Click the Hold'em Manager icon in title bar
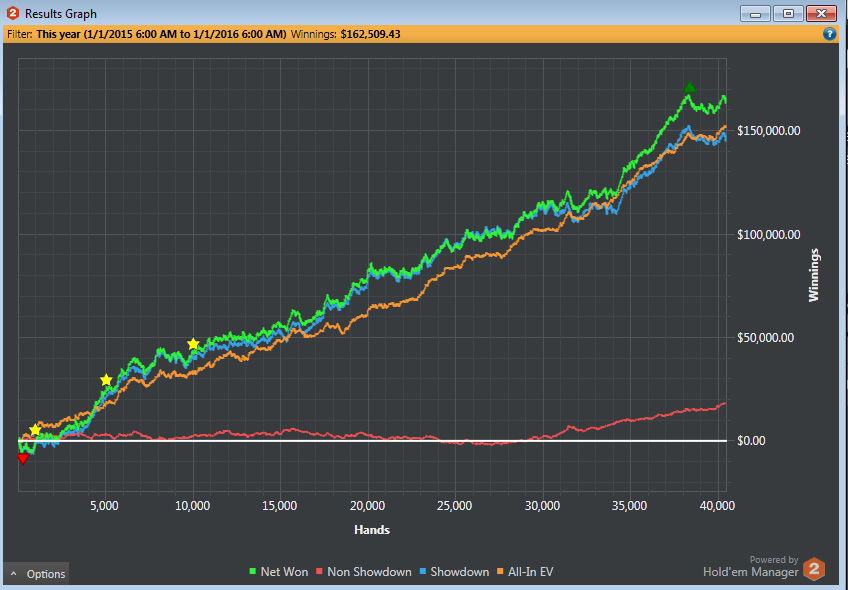This screenshot has width=848, height=590. (13, 14)
